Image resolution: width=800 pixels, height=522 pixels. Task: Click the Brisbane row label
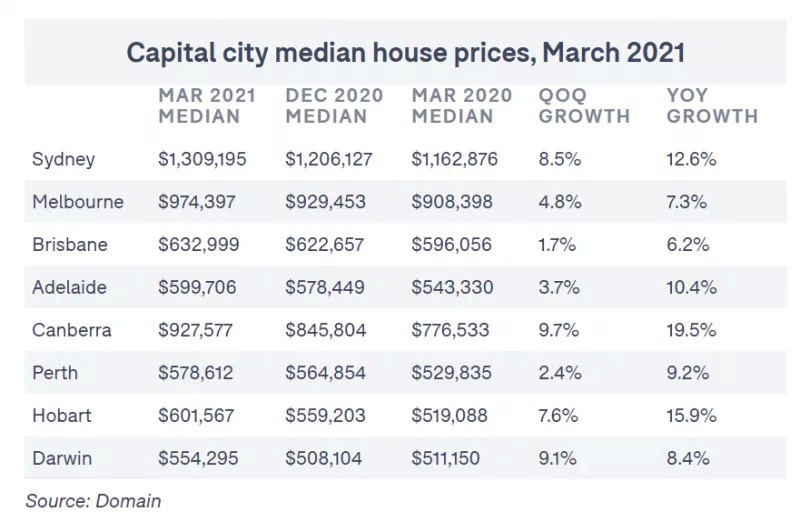click(70, 244)
